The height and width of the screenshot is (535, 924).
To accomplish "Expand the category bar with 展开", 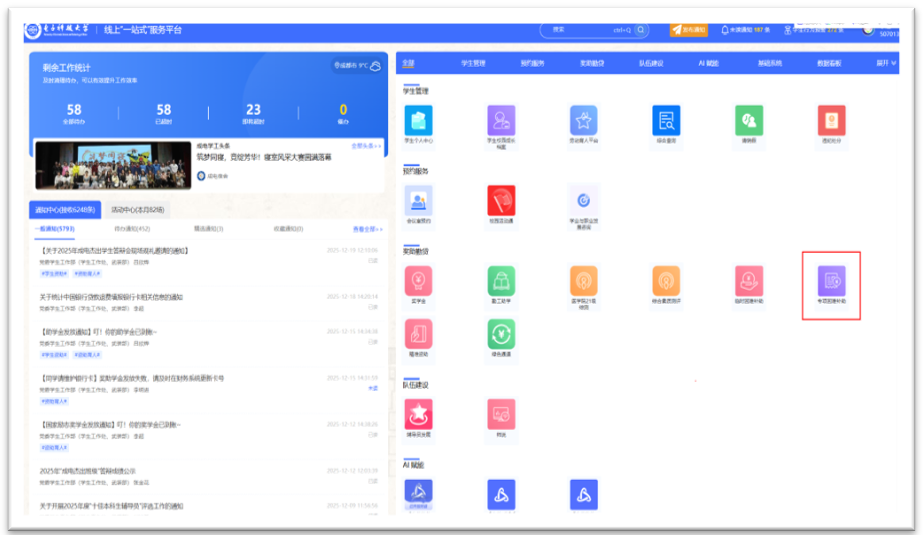I will click(886, 63).
